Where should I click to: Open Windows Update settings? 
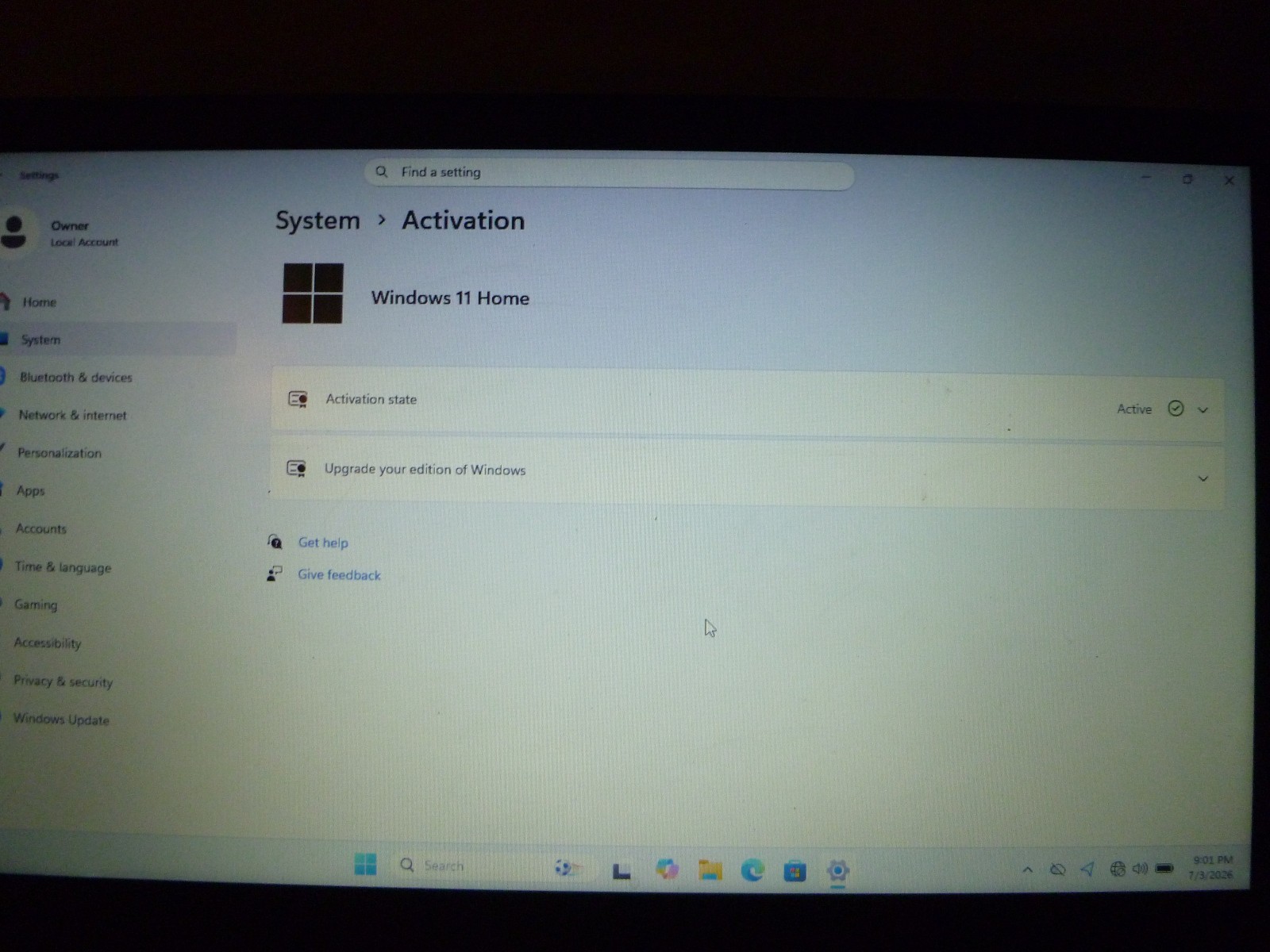pyautogui.click(x=61, y=720)
